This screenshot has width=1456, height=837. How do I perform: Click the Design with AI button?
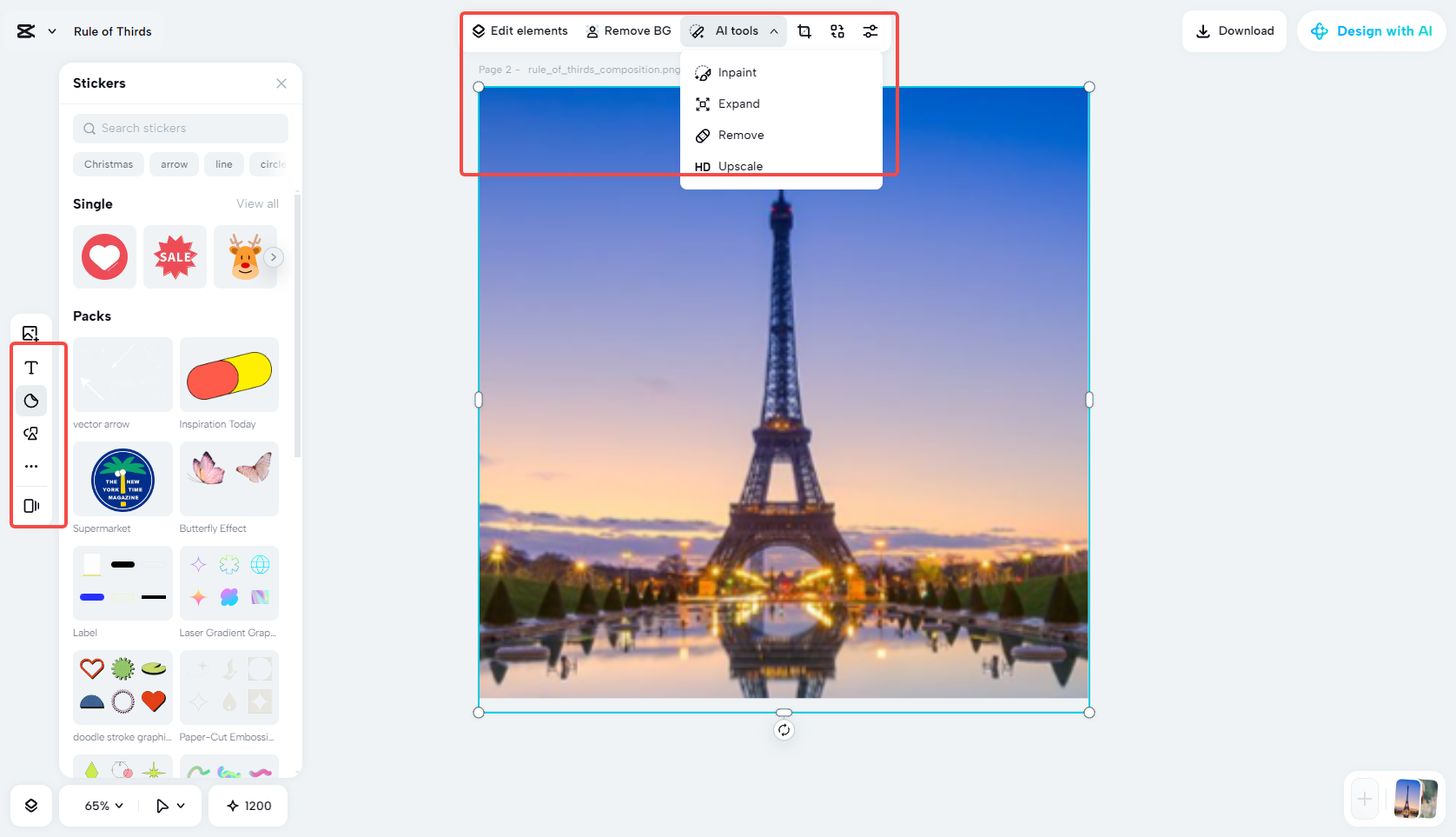(x=1371, y=30)
